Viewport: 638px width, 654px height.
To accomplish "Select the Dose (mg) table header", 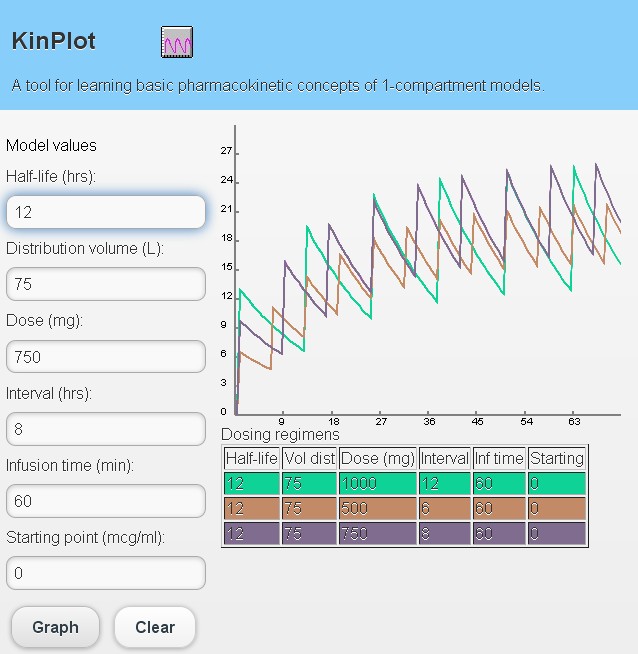I will pyautogui.click(x=377, y=459).
